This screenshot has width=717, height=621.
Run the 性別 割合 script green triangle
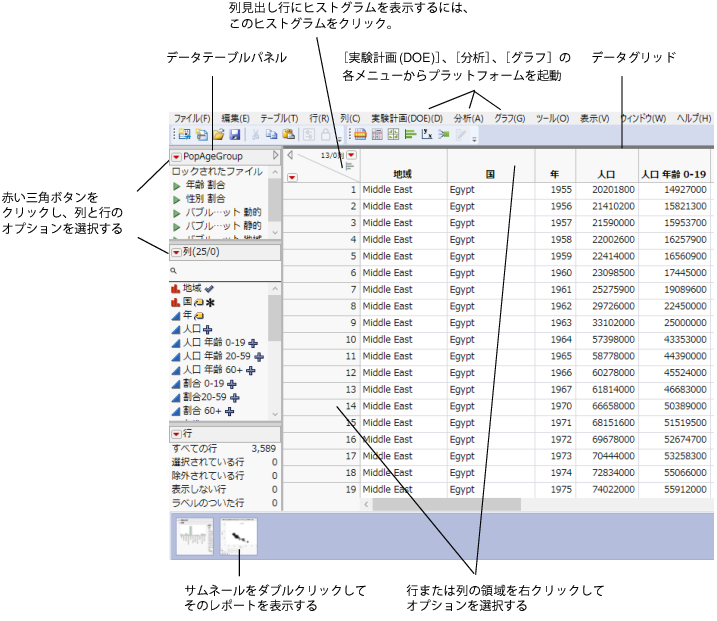[x=177, y=199]
